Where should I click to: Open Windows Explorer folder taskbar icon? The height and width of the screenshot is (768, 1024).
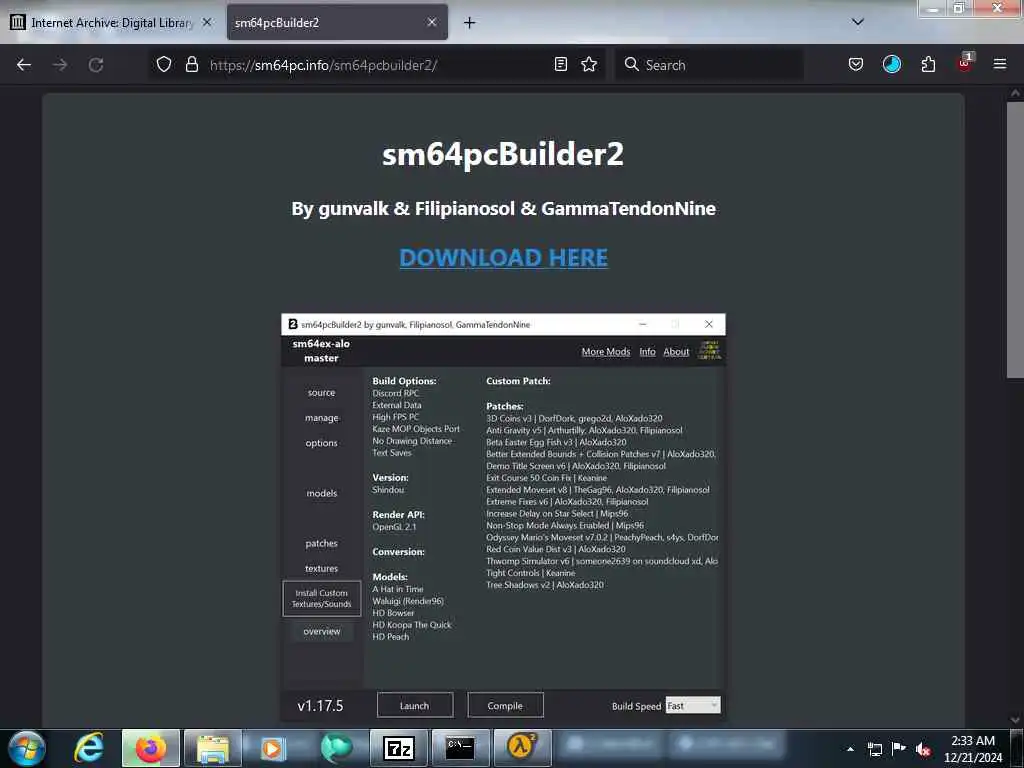coord(213,748)
